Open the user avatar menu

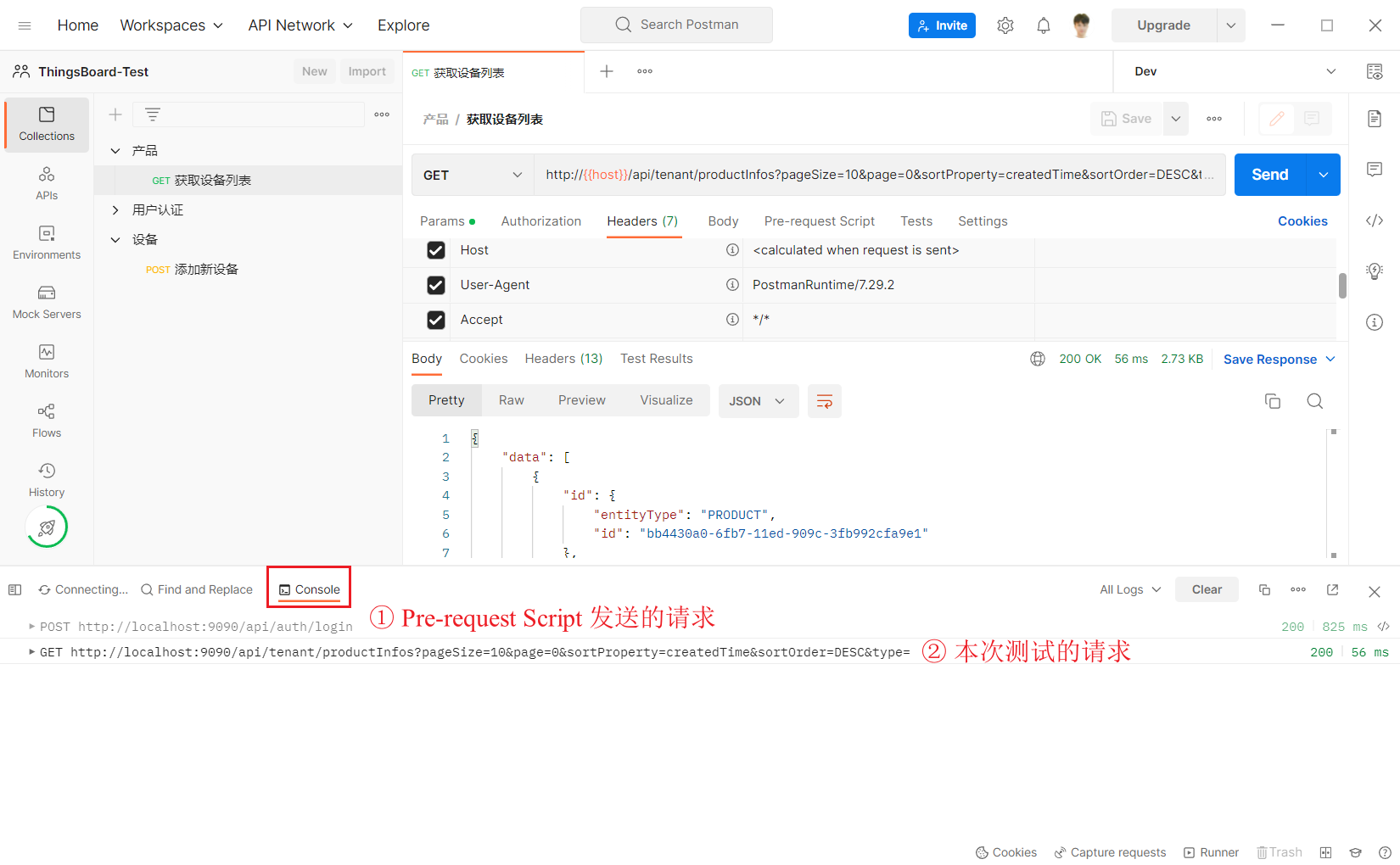[1082, 25]
